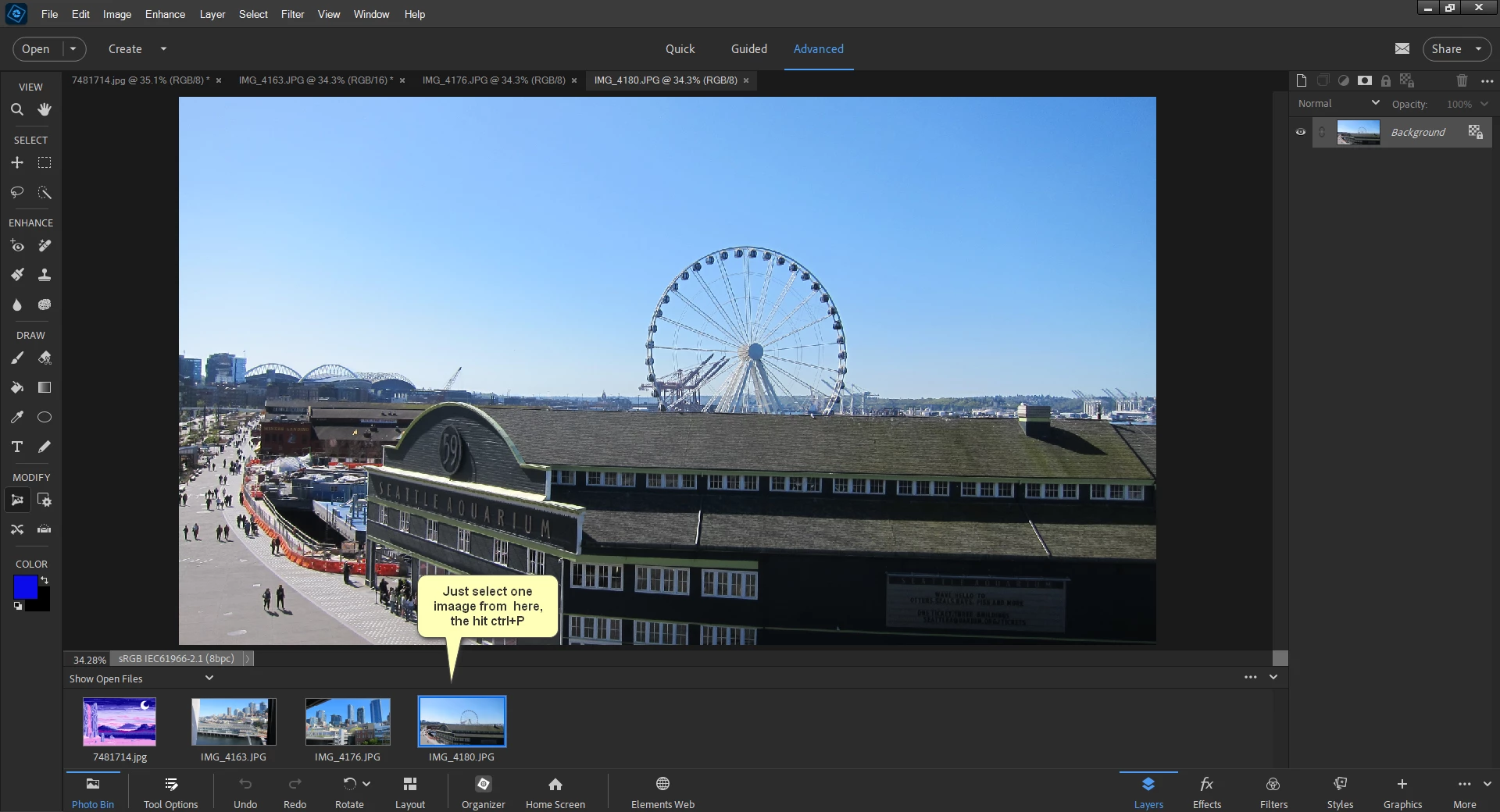Switch to Guided mode tab
The image size is (1500, 812).
click(748, 48)
